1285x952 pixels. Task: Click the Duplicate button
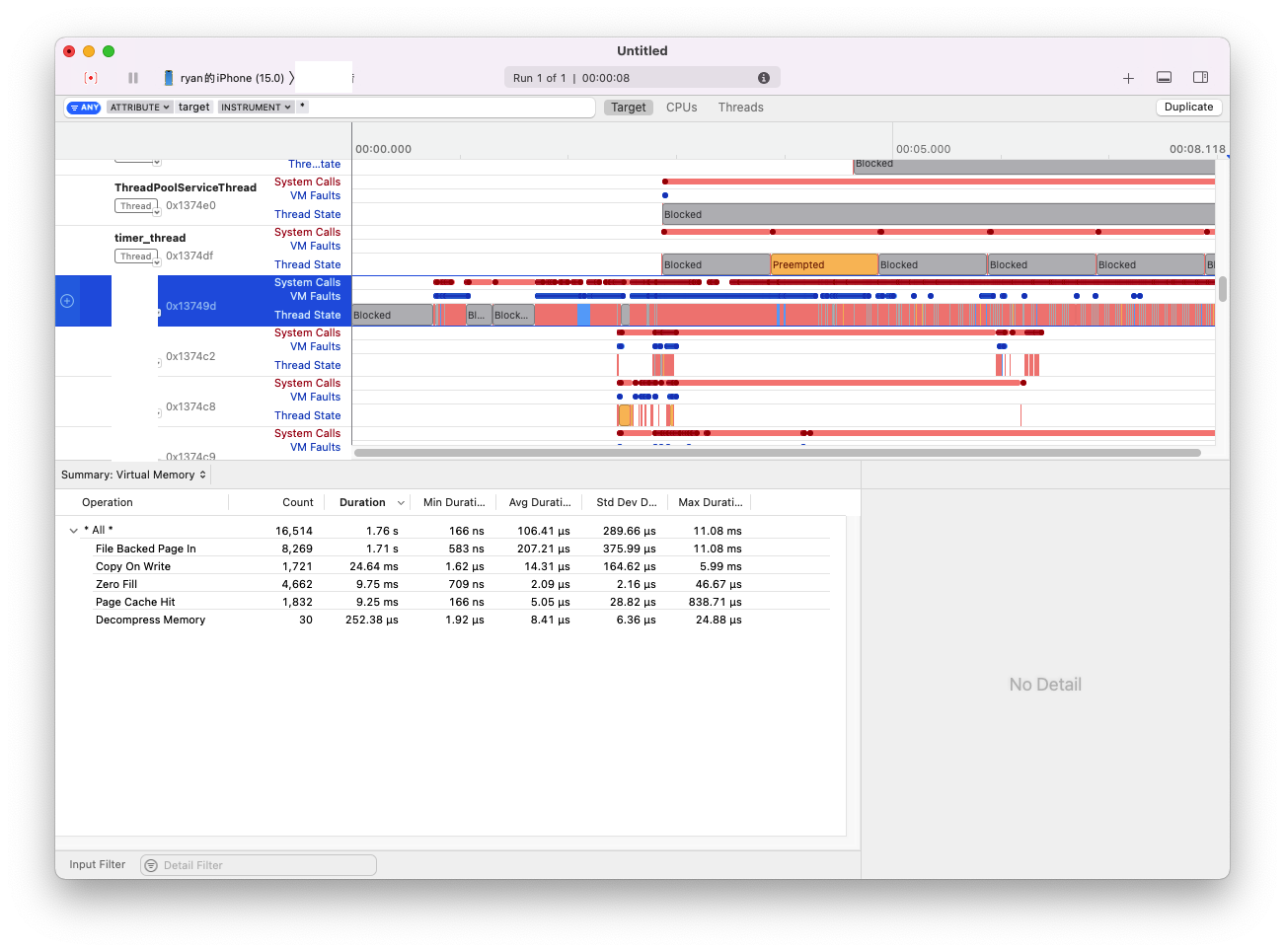pos(1188,108)
